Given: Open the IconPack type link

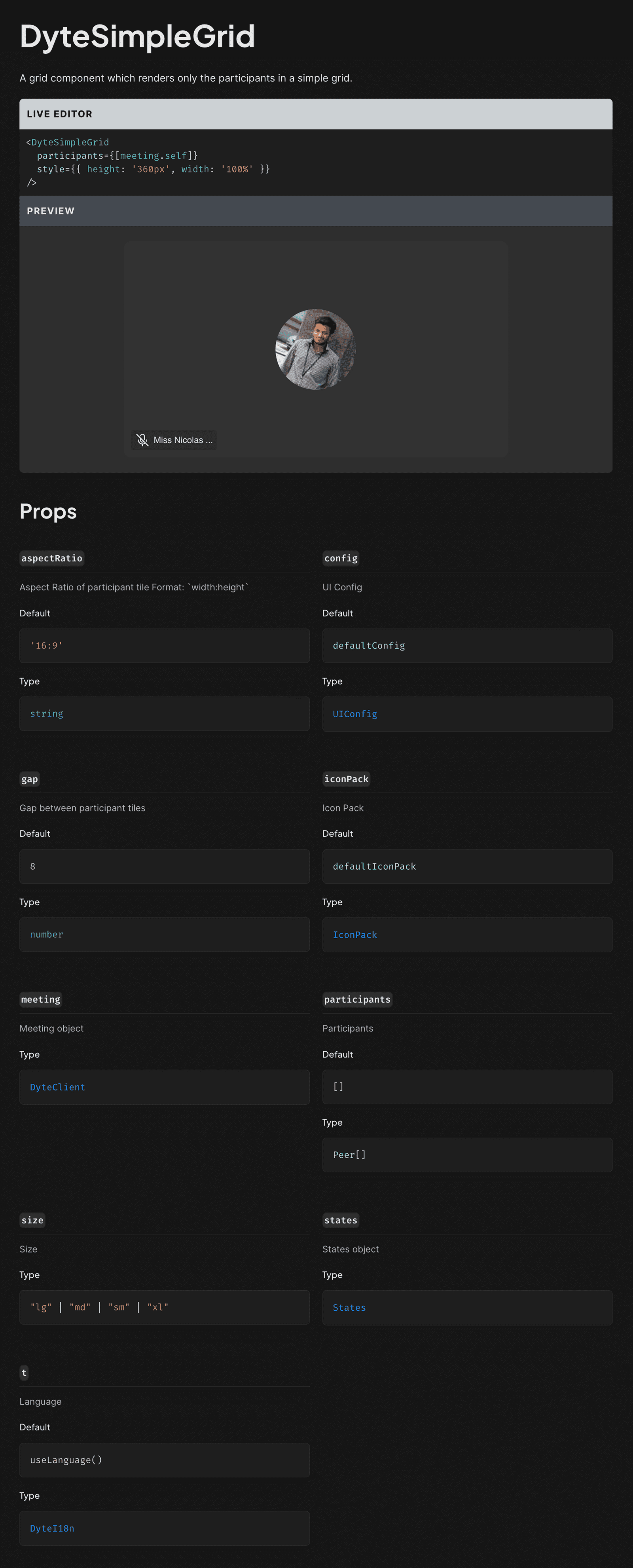Looking at the screenshot, I should 355,934.
